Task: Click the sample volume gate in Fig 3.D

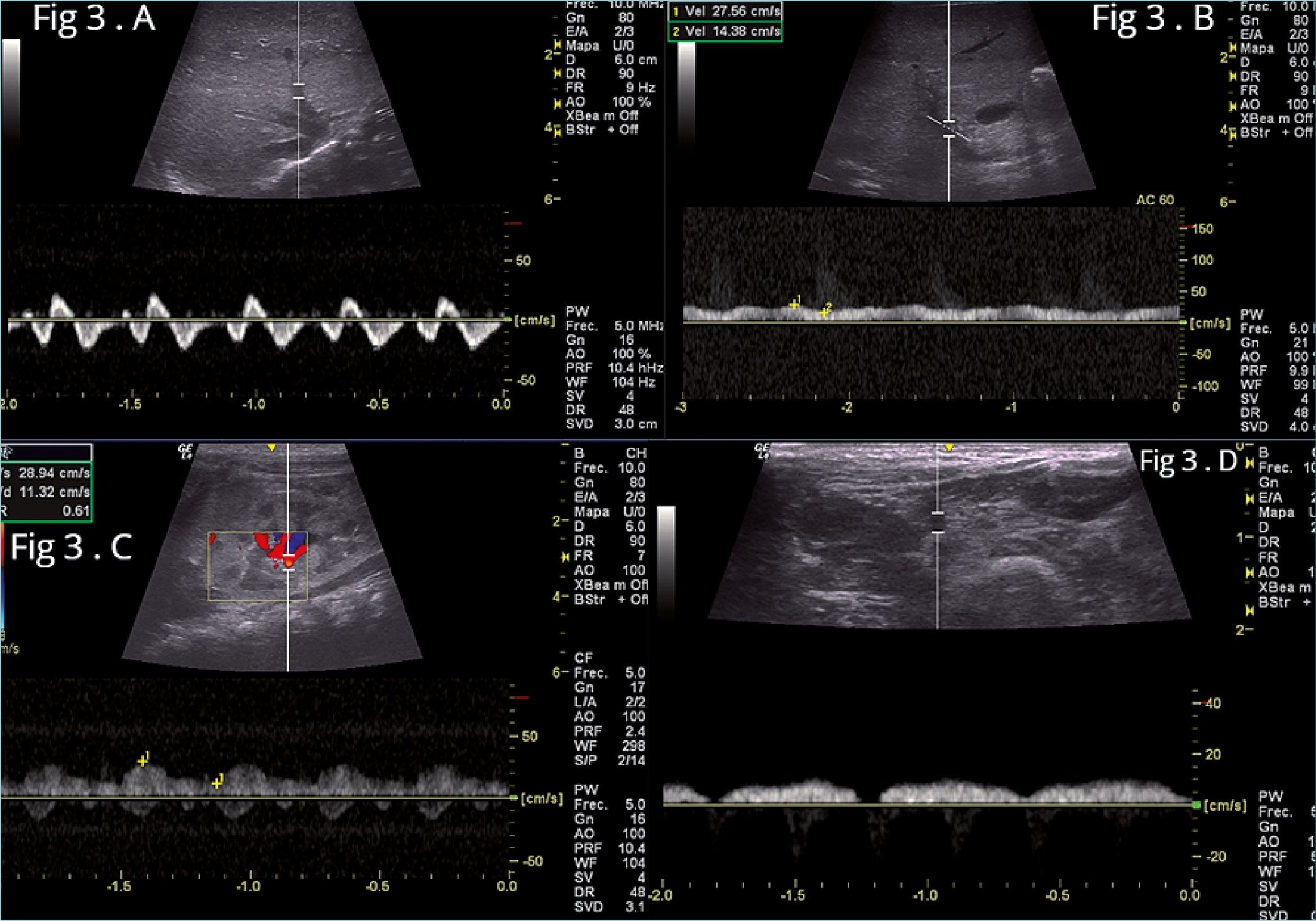Action: point(937,523)
